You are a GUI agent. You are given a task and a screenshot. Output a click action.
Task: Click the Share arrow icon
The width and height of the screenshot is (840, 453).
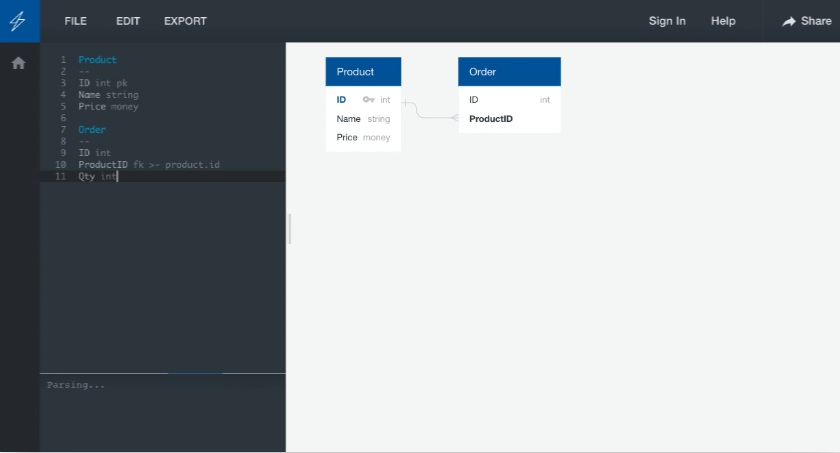789,21
